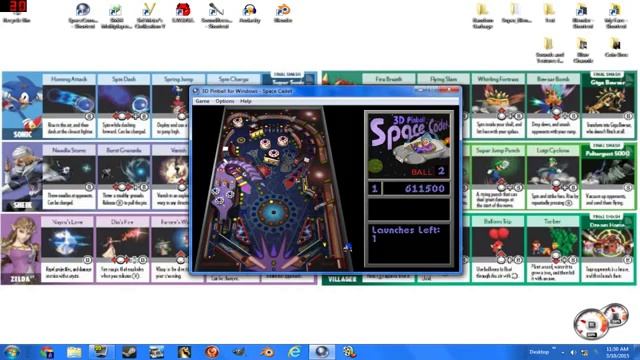Click the 611500 score display
The width and height of the screenshot is (640, 360).
[416, 189]
